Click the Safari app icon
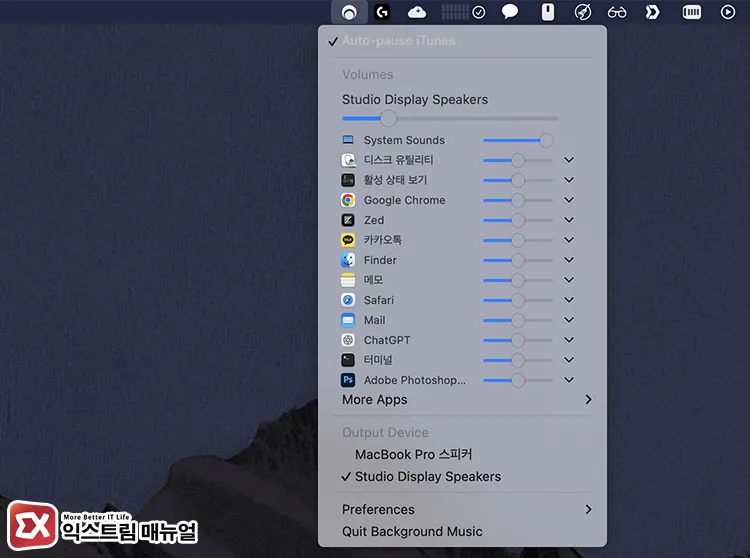Image resolution: width=750 pixels, height=558 pixels. coord(348,300)
